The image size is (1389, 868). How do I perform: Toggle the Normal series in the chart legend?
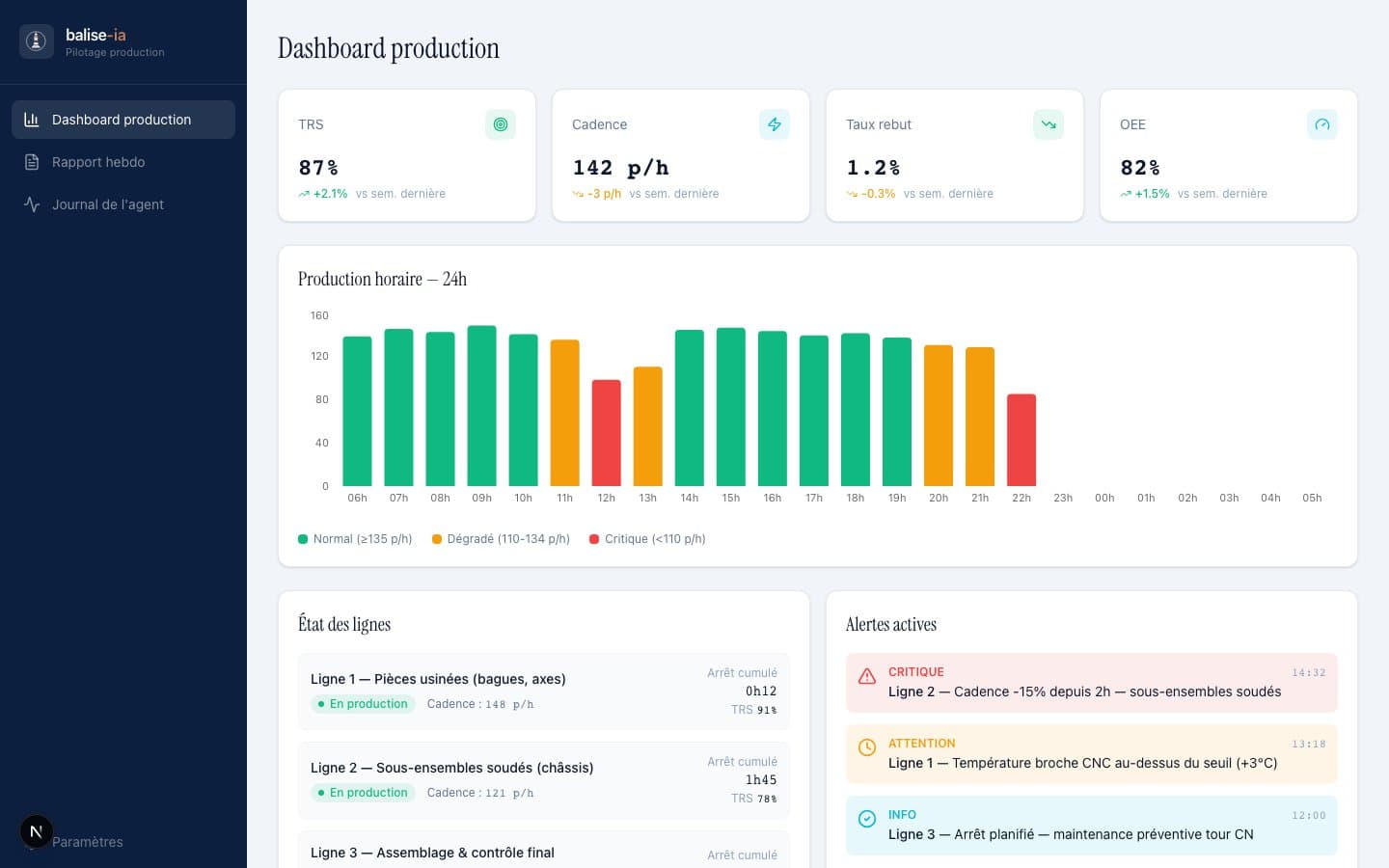pos(354,539)
